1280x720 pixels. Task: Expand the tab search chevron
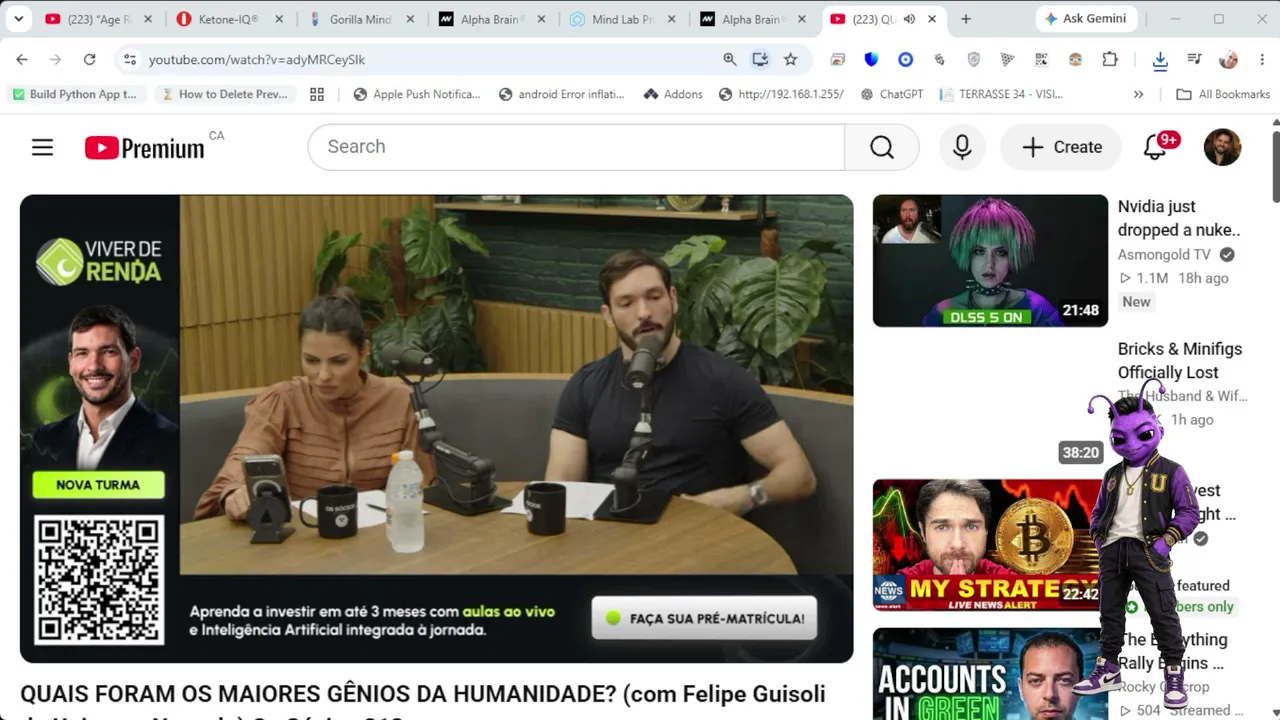[19, 19]
